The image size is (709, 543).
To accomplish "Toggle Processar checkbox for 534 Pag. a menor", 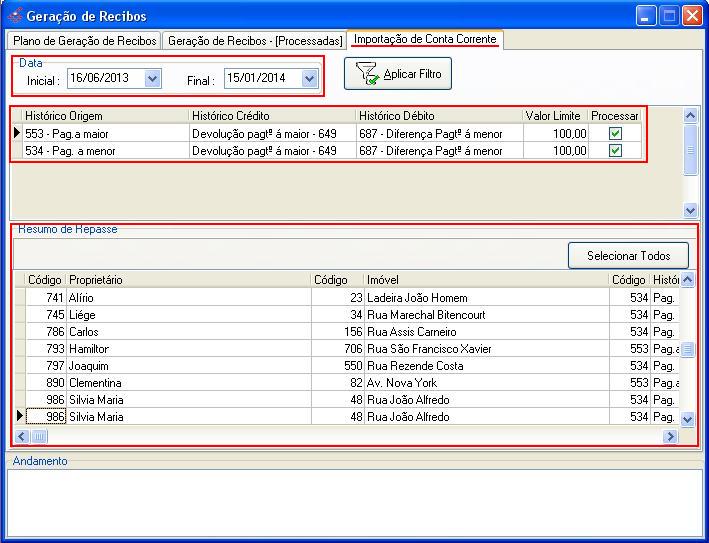I will point(615,151).
